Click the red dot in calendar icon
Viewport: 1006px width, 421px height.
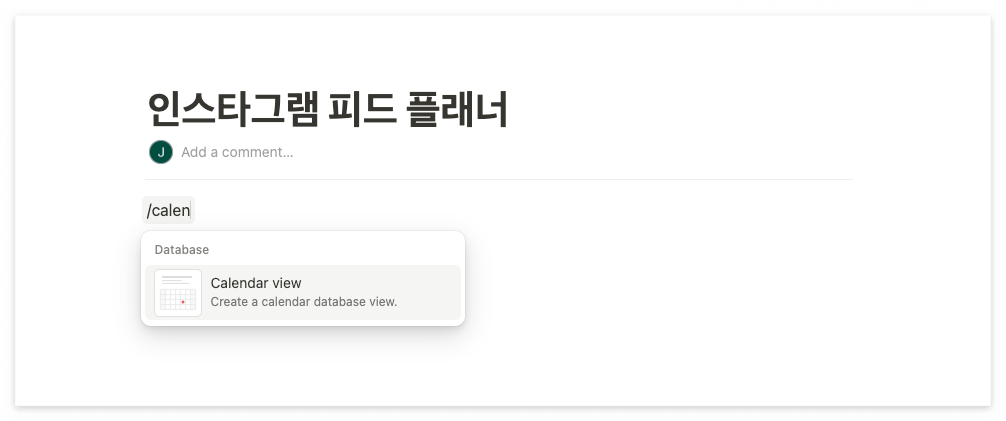pyautogui.click(x=183, y=302)
